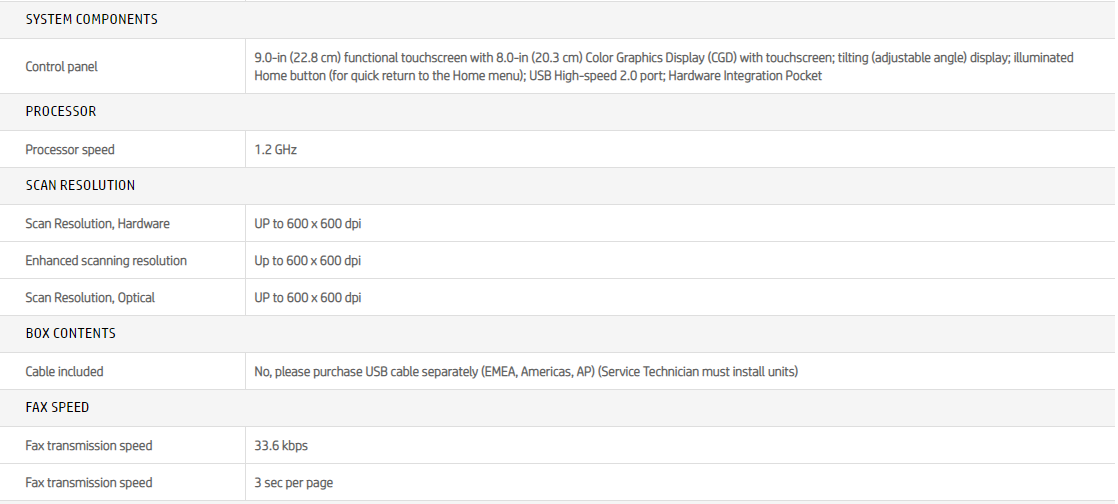Select the USB cable purchase notice text
1118x504 pixels.
pyautogui.click(x=526, y=371)
